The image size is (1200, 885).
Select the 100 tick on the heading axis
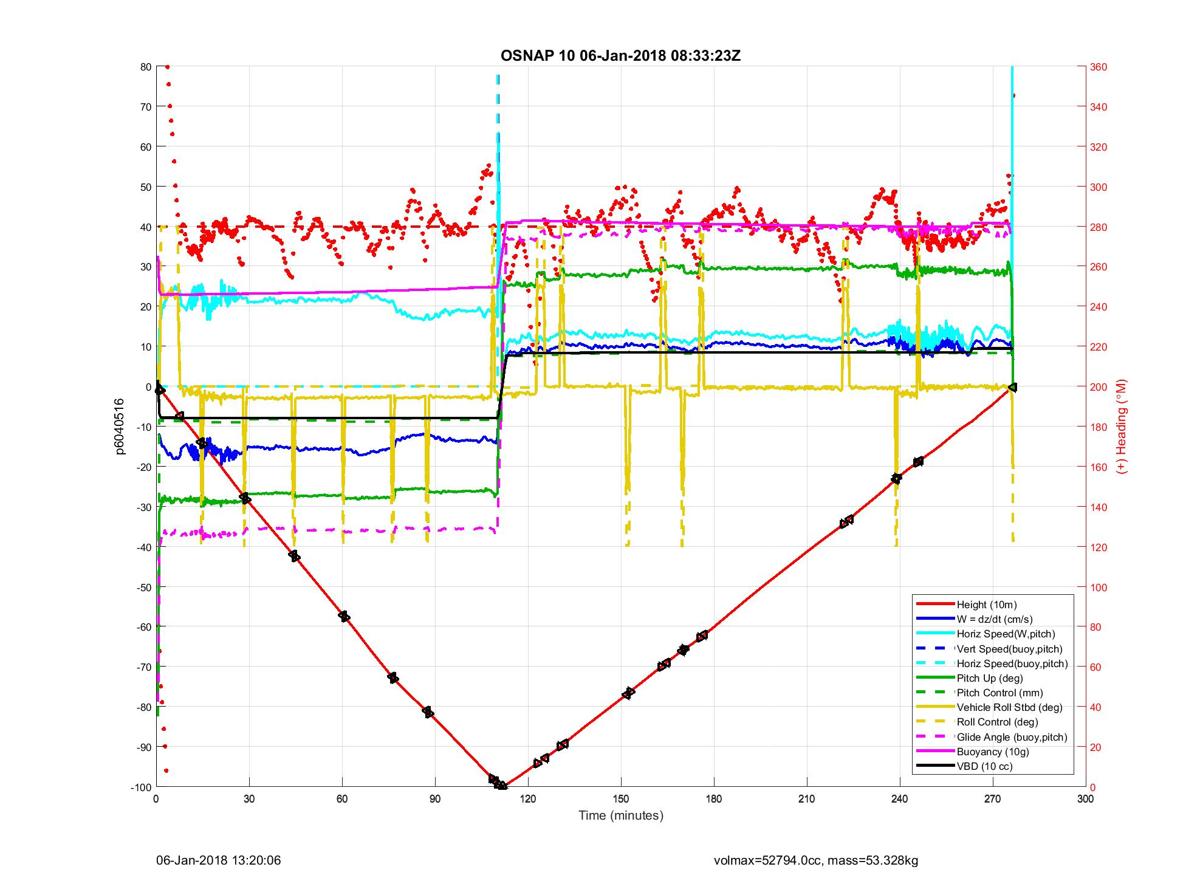pos(1099,587)
